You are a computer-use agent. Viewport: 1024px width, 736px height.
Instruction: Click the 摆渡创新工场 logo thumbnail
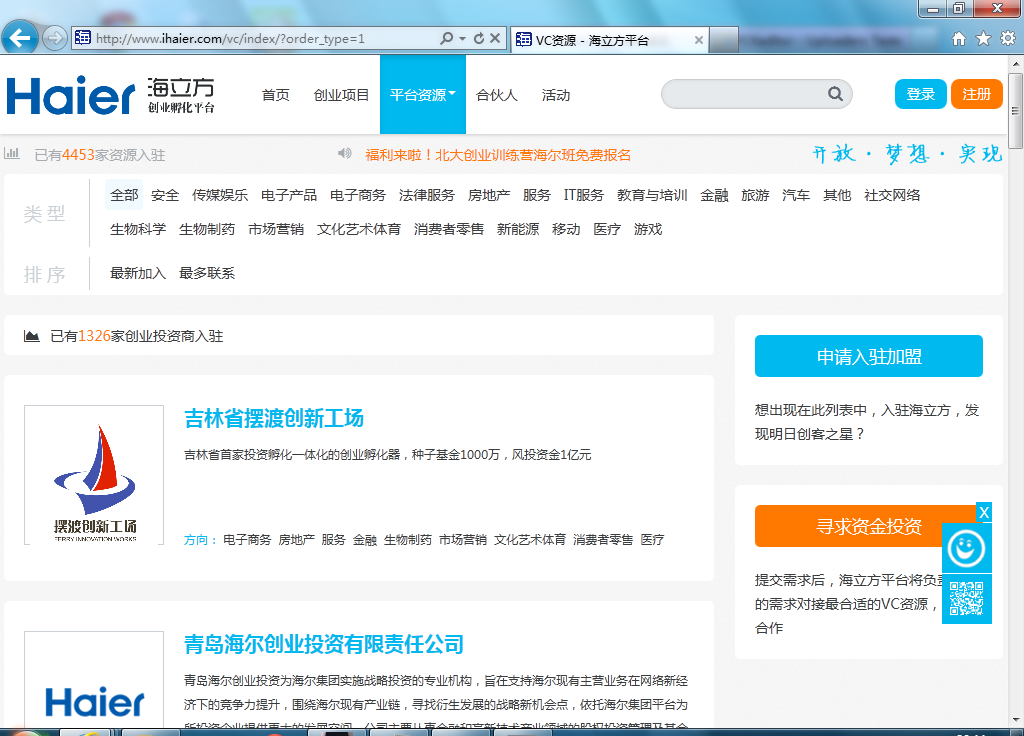coord(94,475)
